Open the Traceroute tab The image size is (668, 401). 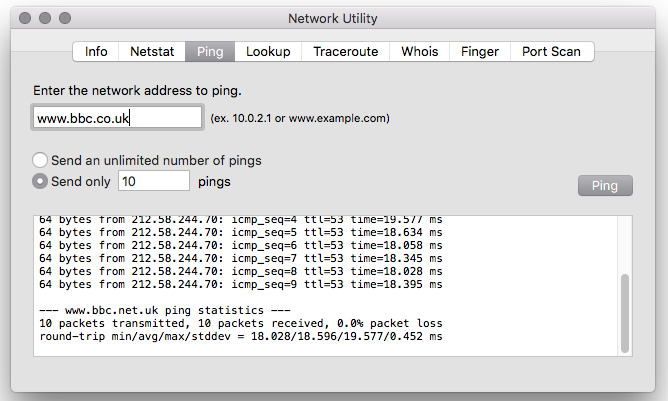click(x=345, y=51)
